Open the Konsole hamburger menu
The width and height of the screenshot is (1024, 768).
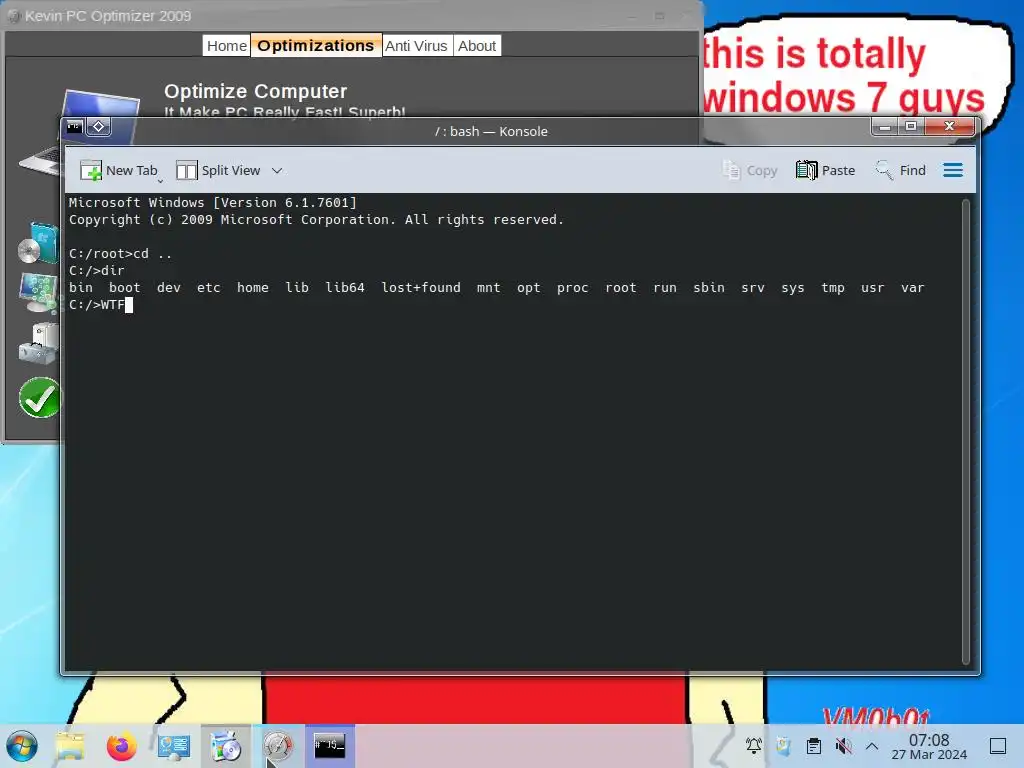tap(953, 170)
